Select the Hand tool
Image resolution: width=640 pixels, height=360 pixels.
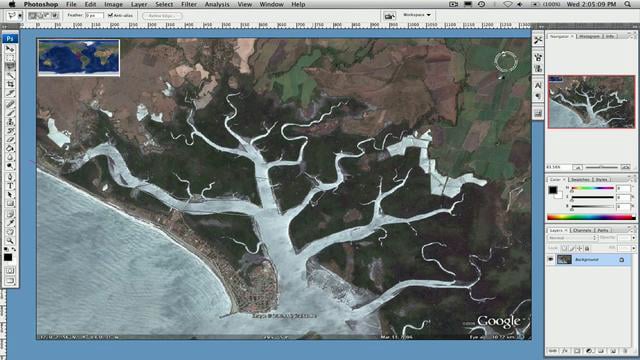(10, 232)
